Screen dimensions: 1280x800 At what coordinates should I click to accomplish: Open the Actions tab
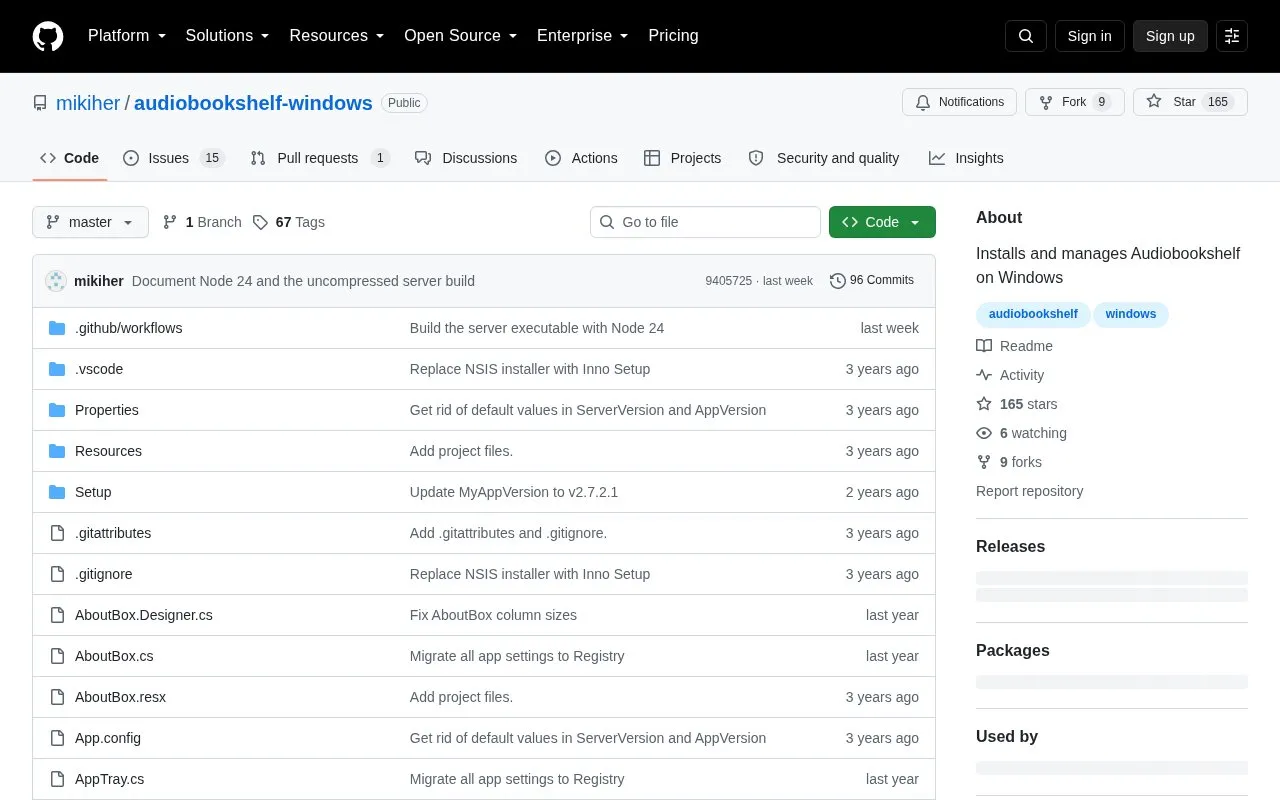tap(581, 158)
